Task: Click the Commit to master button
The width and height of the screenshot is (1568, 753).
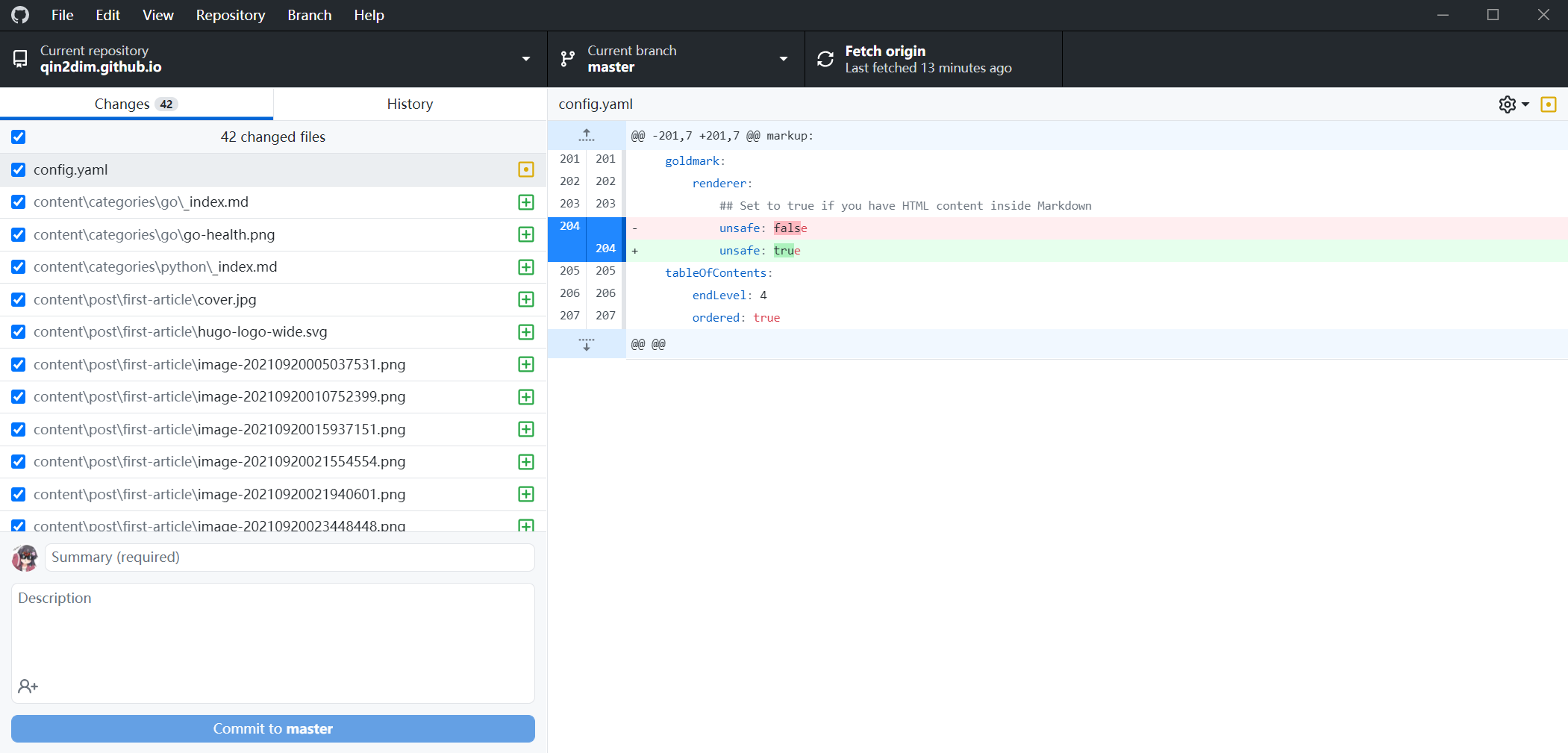Action: 272,728
